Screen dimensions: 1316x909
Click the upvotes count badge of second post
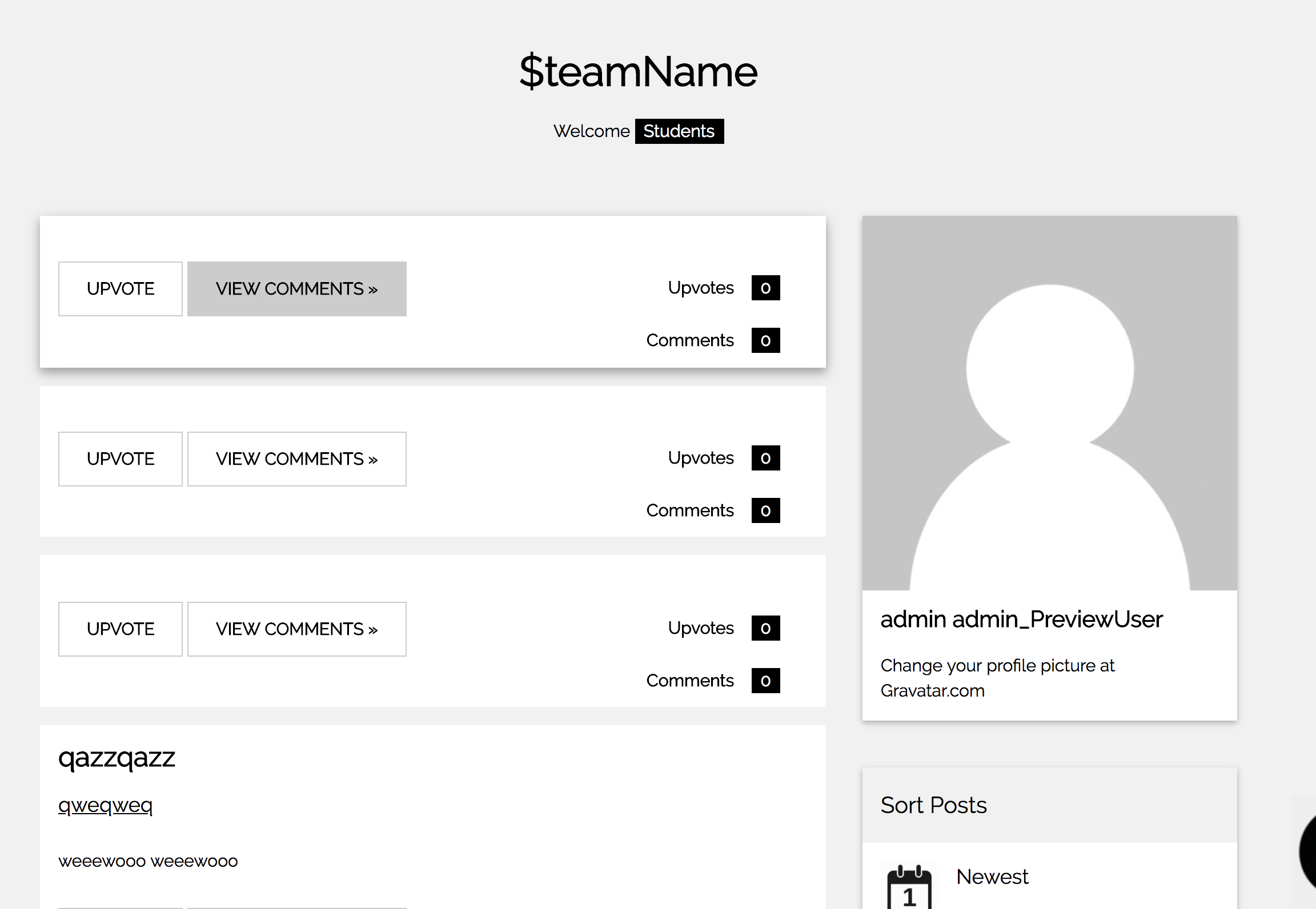coord(765,458)
